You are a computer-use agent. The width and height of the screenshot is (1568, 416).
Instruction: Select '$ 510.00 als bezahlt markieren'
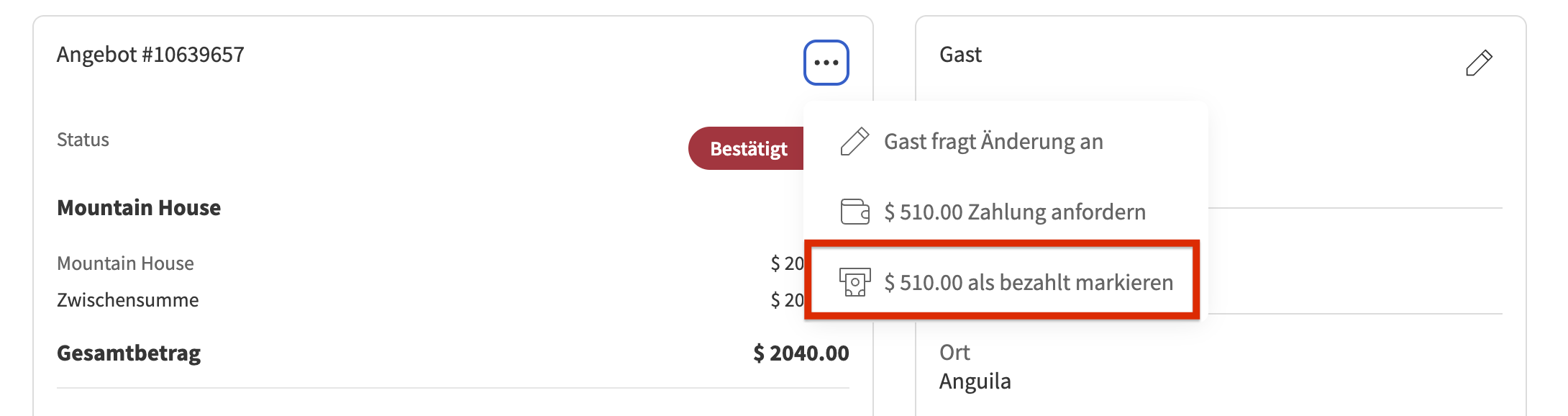(x=1028, y=282)
